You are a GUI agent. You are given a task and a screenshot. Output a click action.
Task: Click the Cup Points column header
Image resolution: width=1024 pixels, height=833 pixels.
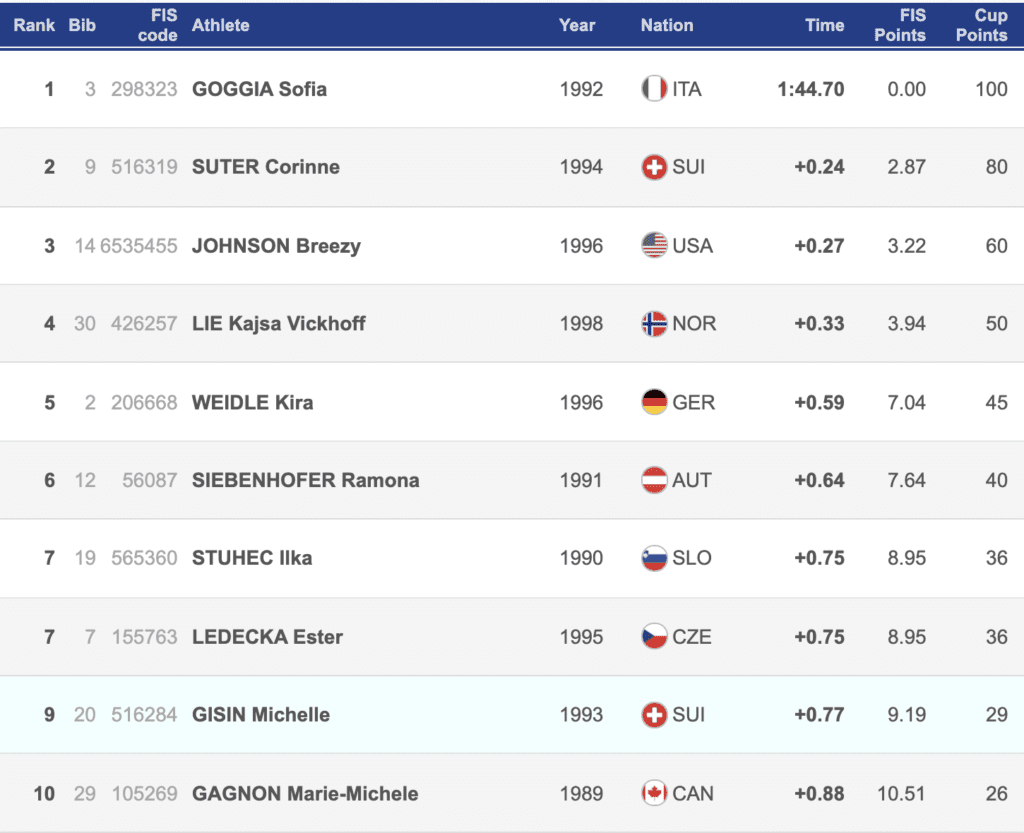(x=980, y=25)
